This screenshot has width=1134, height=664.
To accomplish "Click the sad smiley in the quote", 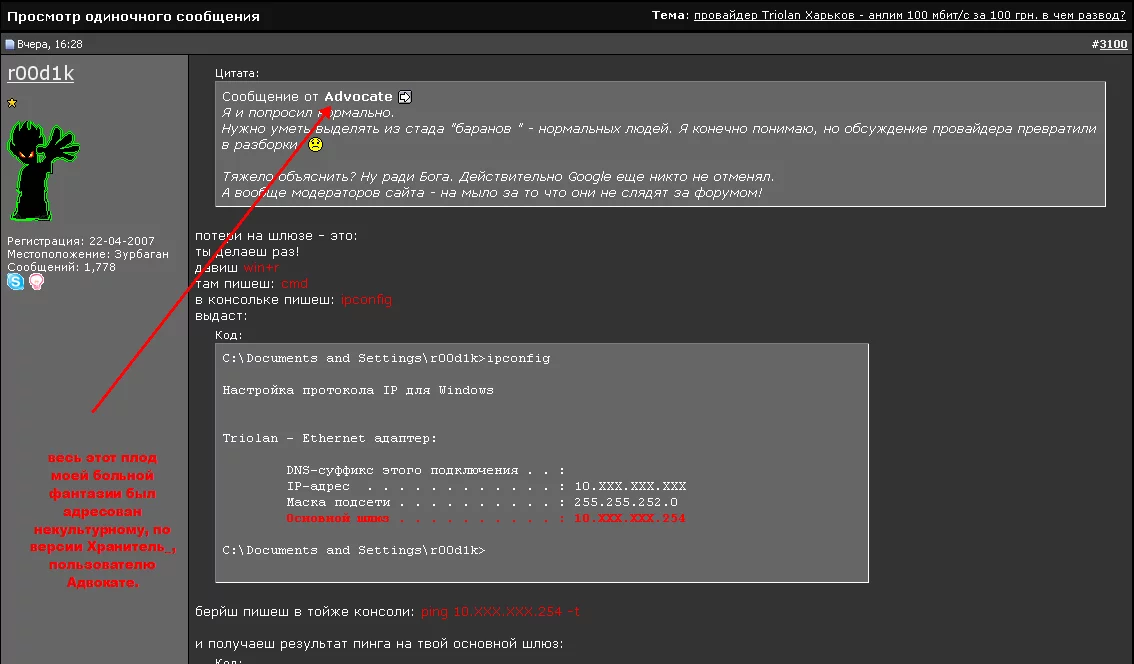I will point(315,145).
